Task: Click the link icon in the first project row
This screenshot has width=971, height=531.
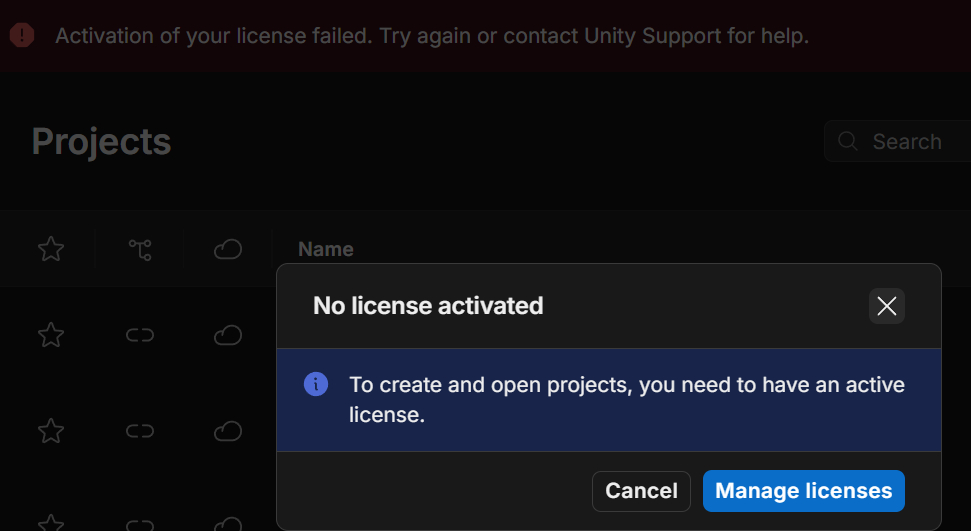Action: point(140,335)
